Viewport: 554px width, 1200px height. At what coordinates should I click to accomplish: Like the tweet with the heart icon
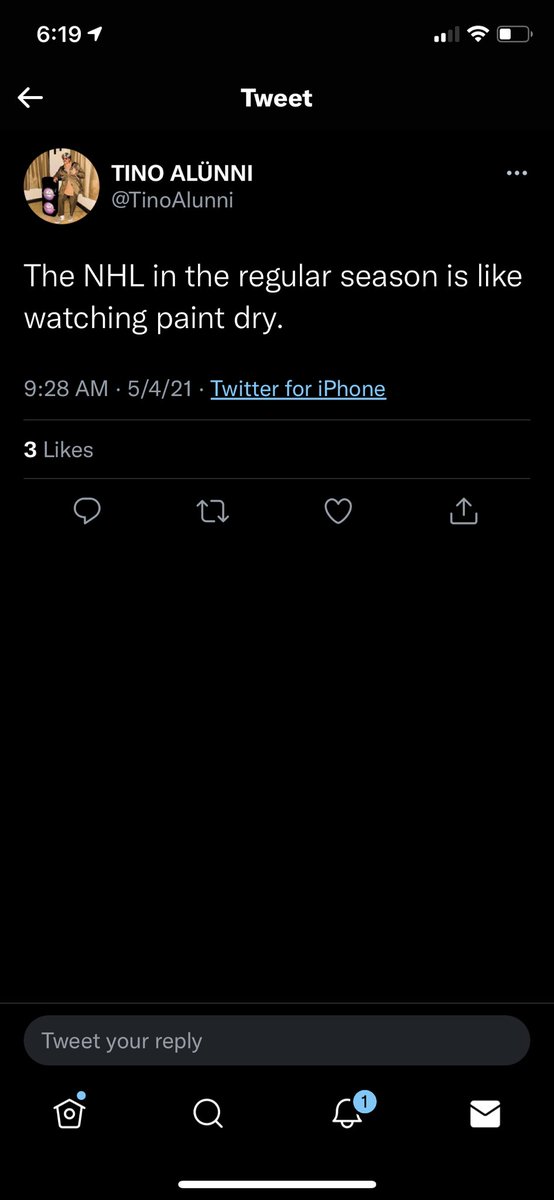[339, 512]
